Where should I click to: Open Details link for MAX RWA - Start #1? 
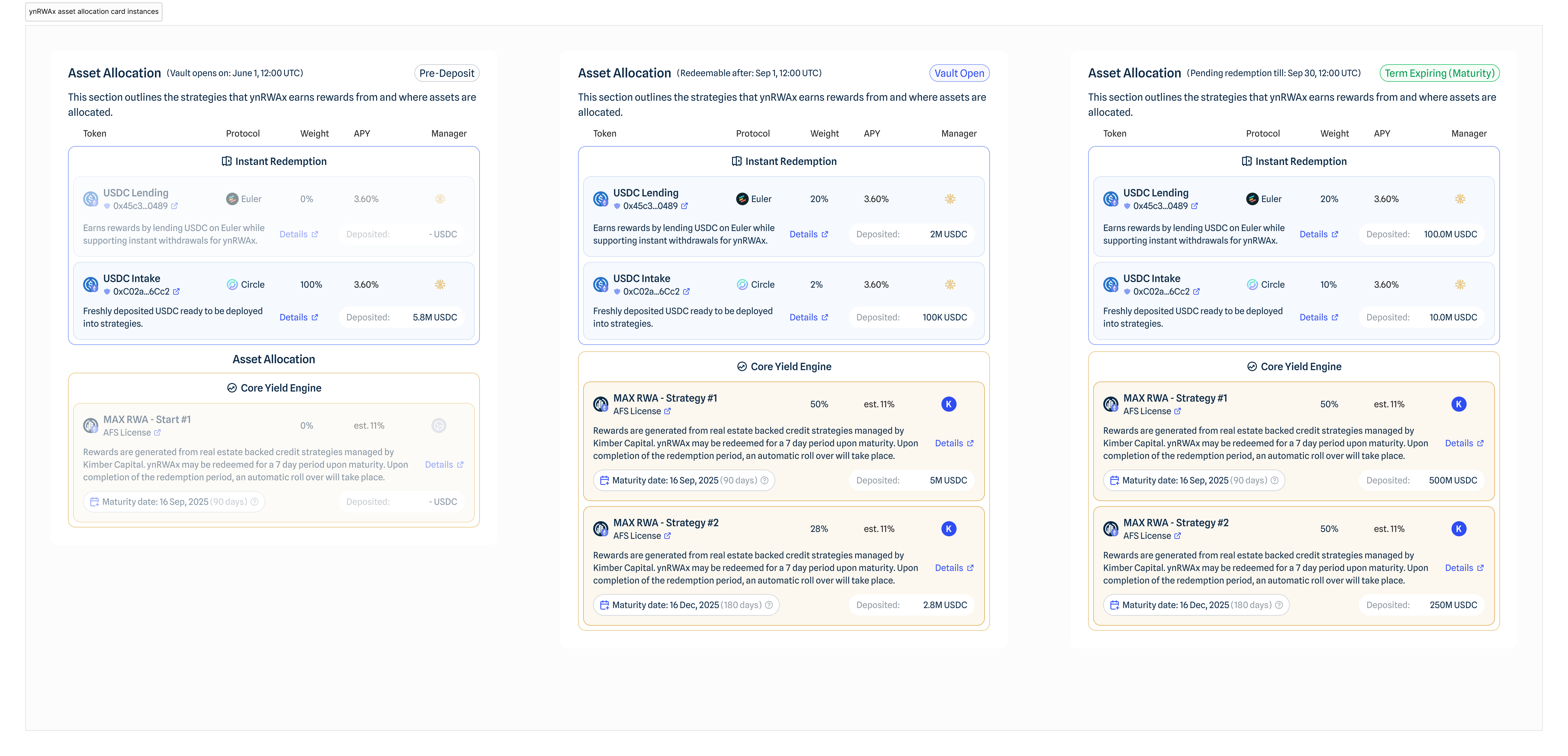point(444,465)
